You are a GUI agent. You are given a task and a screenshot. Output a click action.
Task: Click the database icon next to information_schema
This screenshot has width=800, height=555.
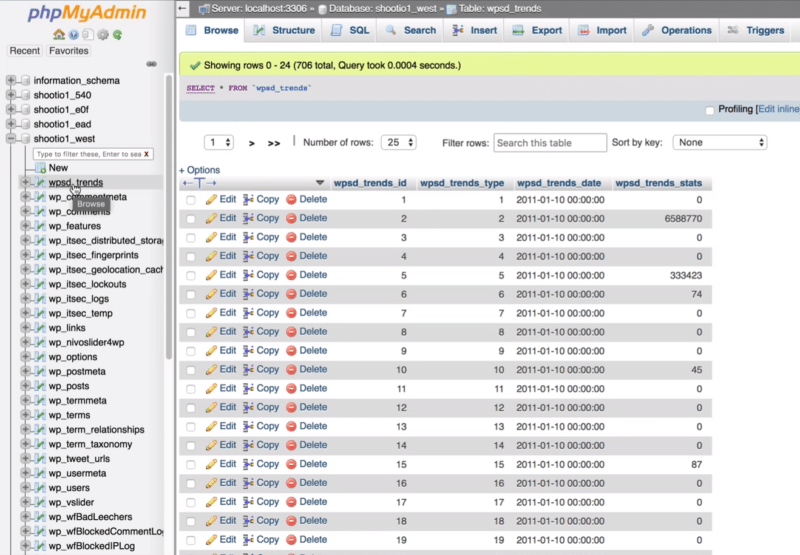click(26, 81)
